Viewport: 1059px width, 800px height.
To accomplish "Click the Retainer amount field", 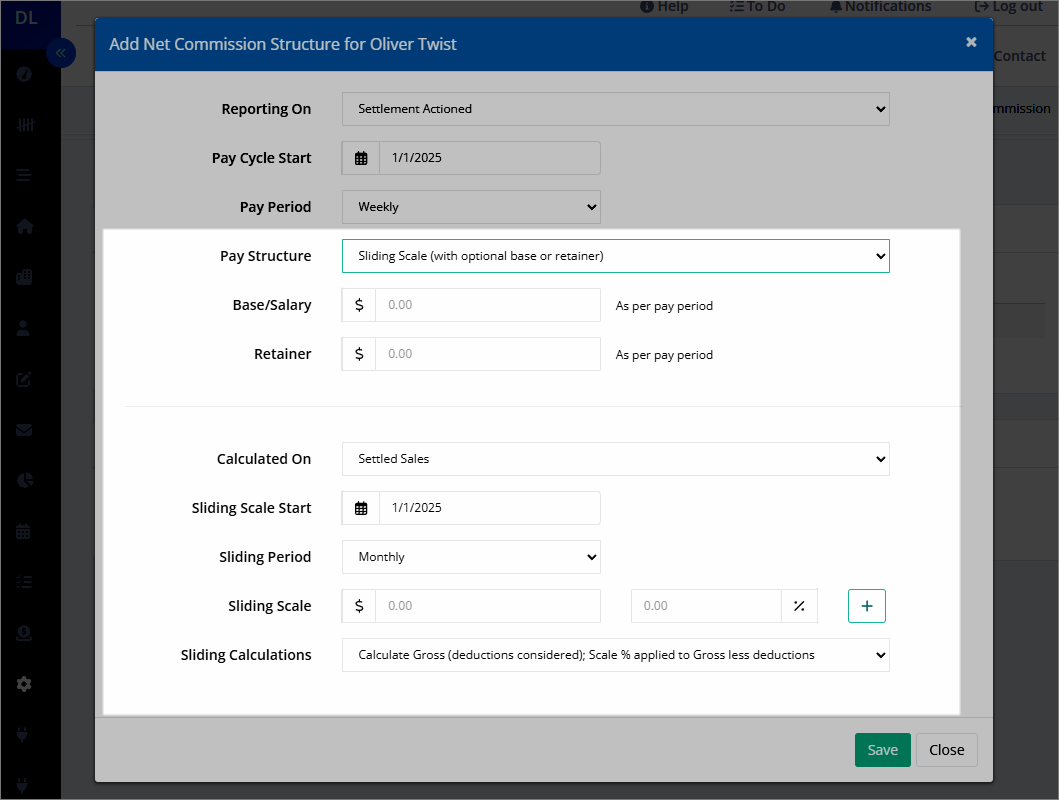I will (488, 354).
